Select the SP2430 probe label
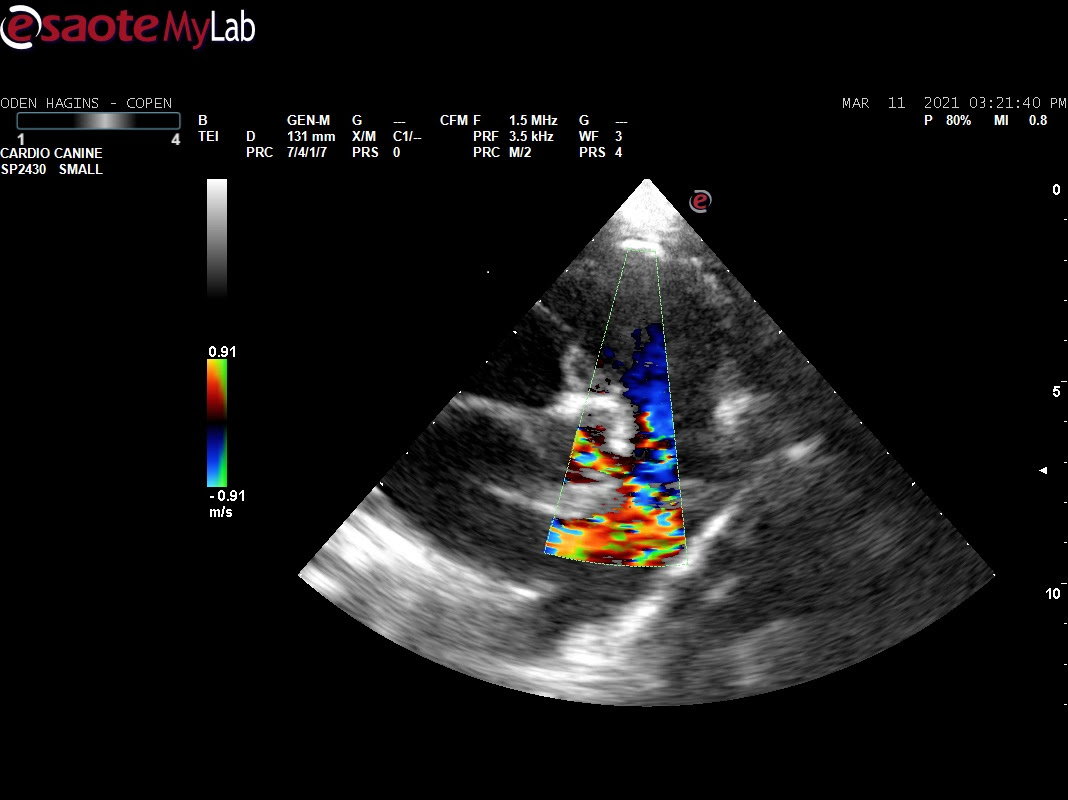The image size is (1068, 800). [x=24, y=170]
